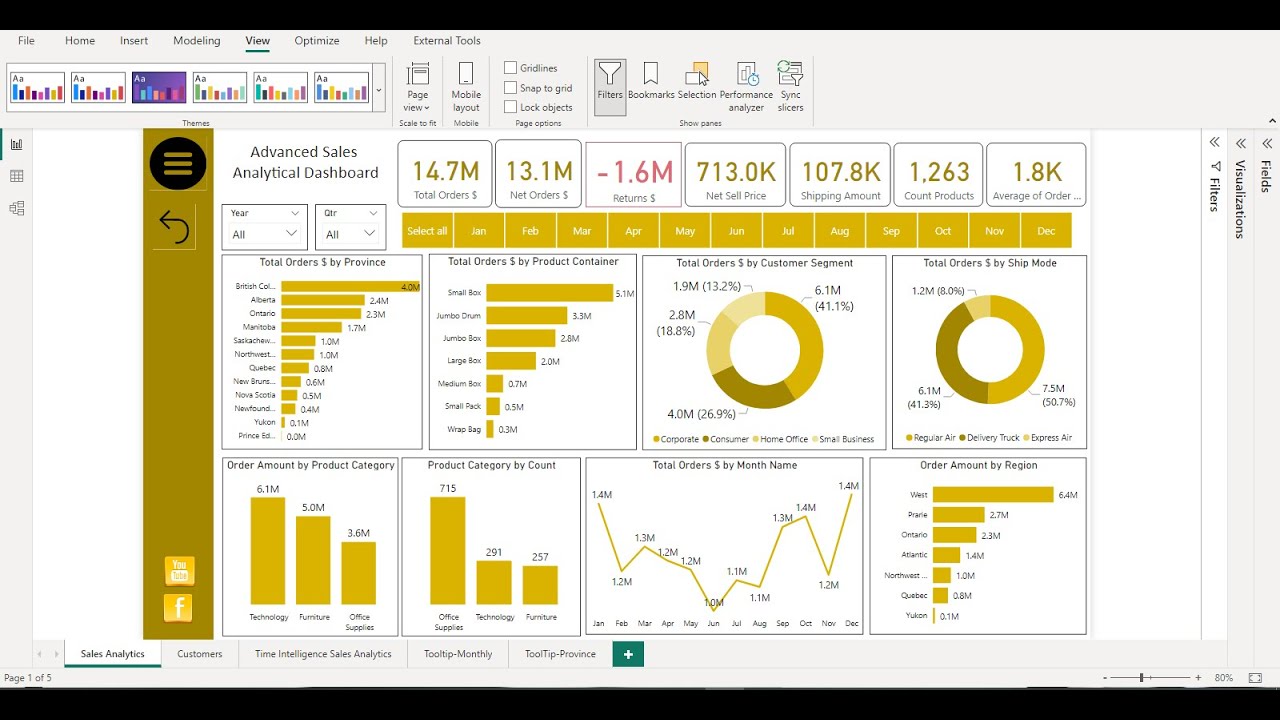The height and width of the screenshot is (720, 1280).
Task: Select the first theme thumbnail
Action: (37, 88)
